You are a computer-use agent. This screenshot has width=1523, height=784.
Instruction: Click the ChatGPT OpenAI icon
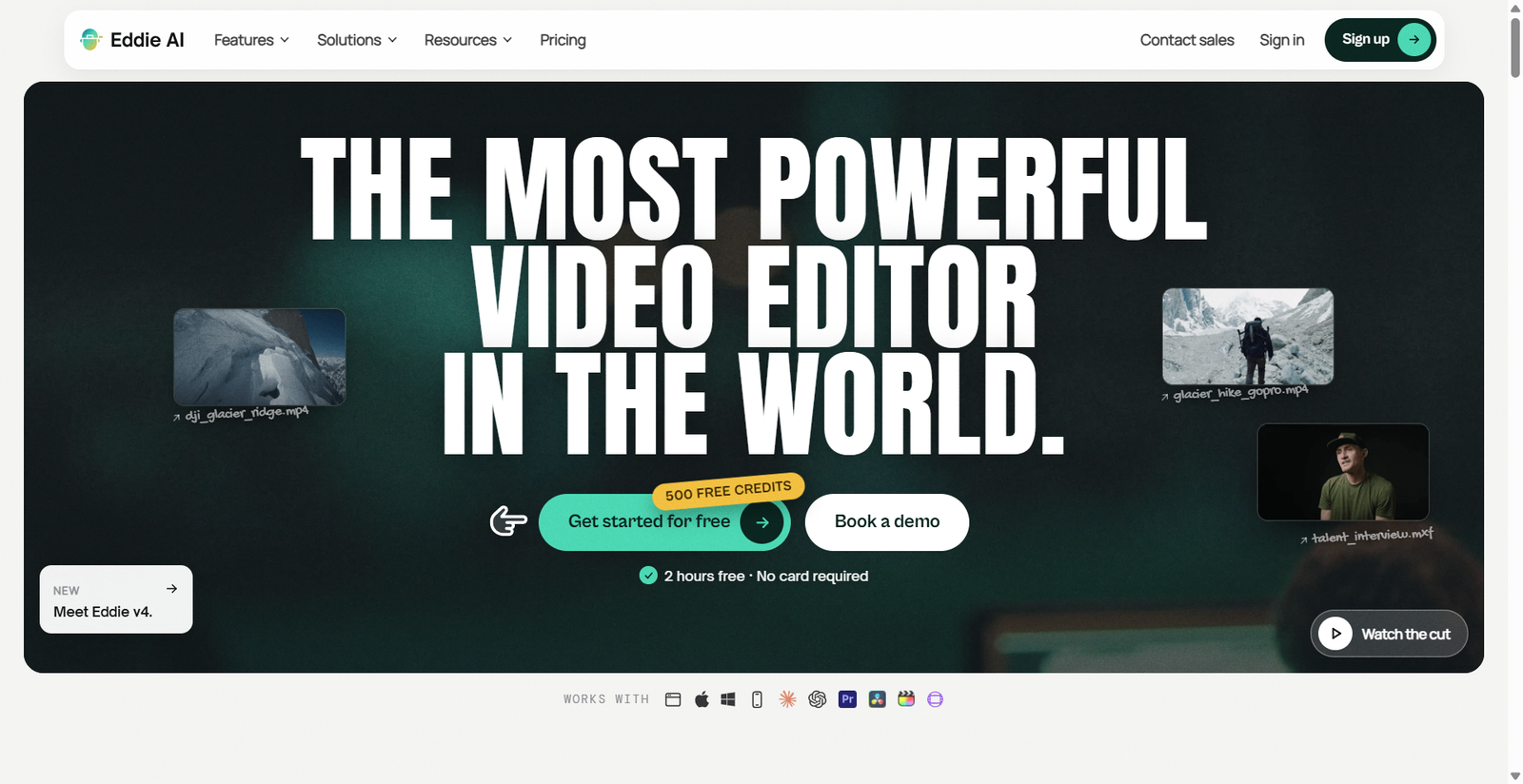tap(817, 699)
